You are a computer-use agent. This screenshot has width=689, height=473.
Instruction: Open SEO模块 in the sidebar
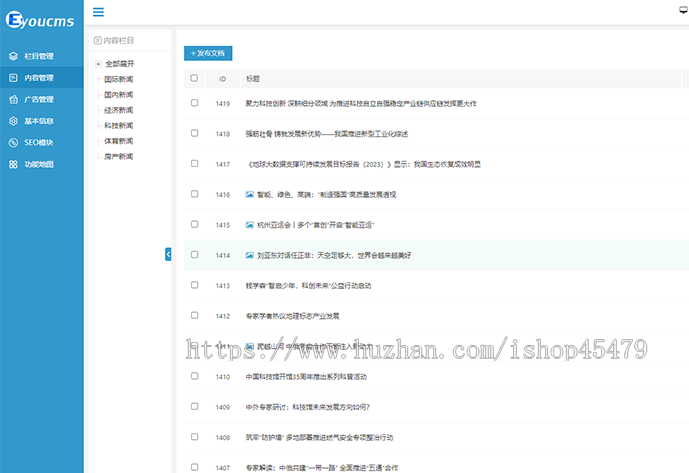pyautogui.click(x=42, y=142)
